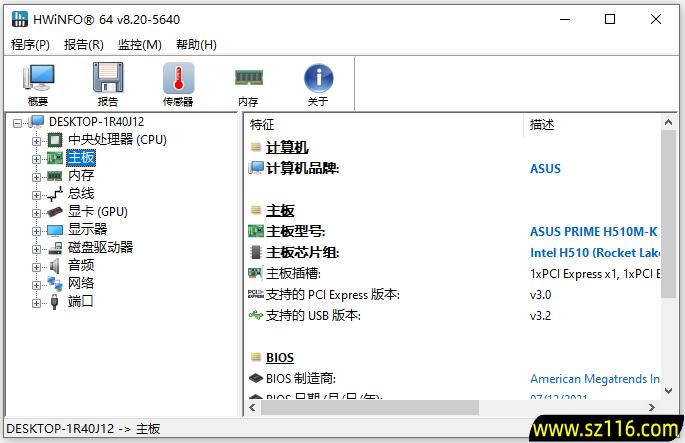
Task: Click the 主板插槽 row label
Action: (293, 273)
